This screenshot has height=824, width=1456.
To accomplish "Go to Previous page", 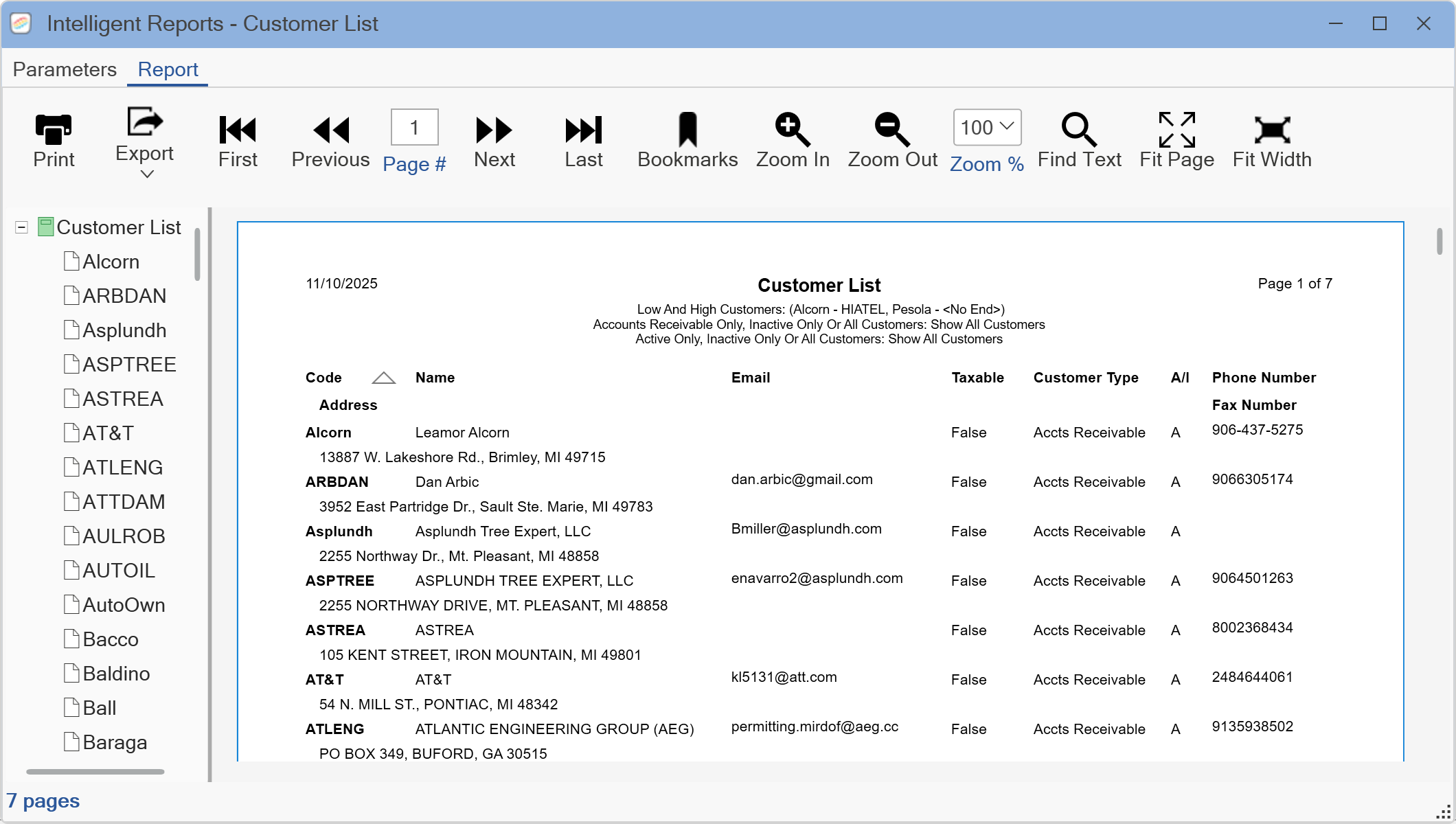I will click(330, 130).
